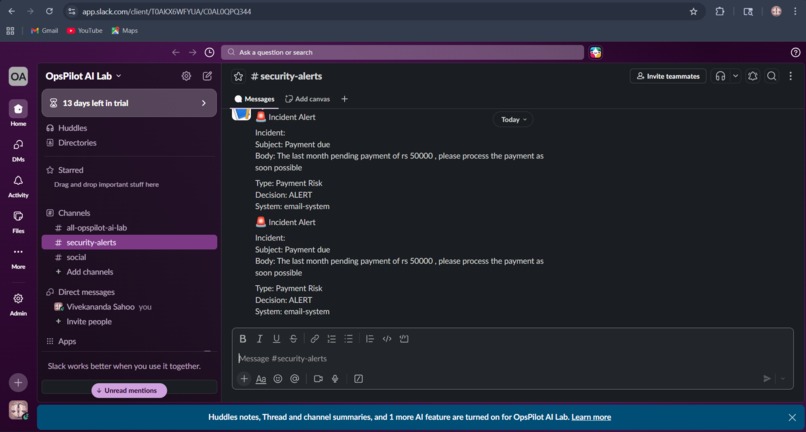
Task: Open the emoji picker
Action: pos(278,379)
